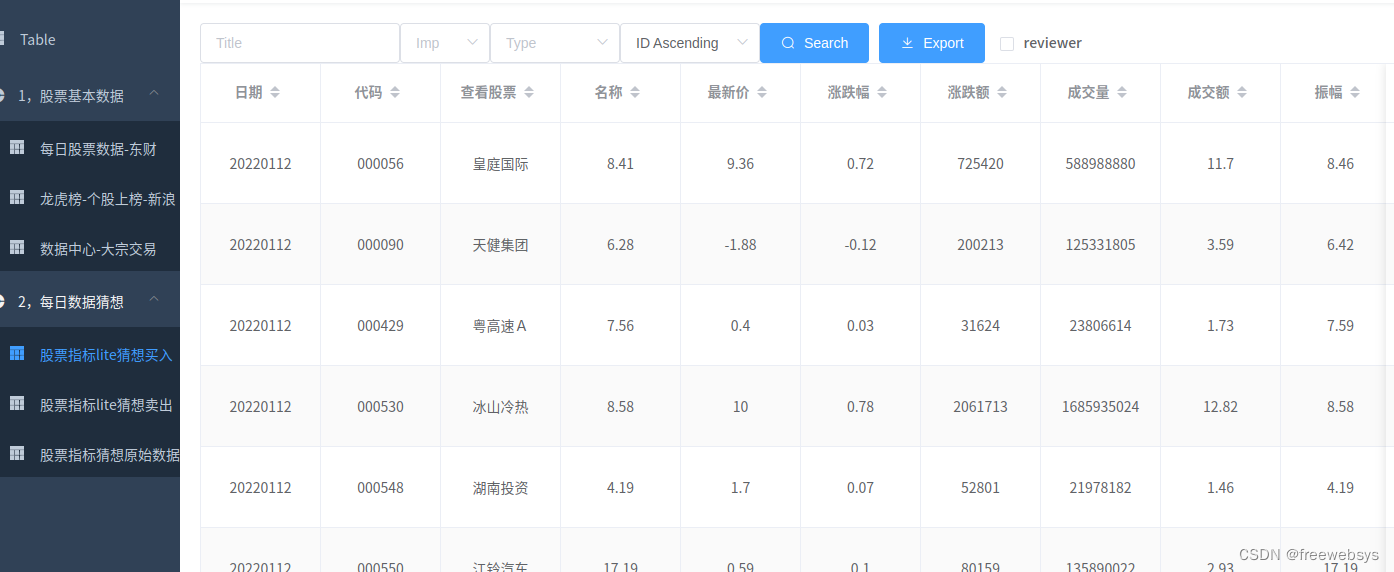The width and height of the screenshot is (1394, 572).
Task: Click the Title input field
Action: pos(300,43)
